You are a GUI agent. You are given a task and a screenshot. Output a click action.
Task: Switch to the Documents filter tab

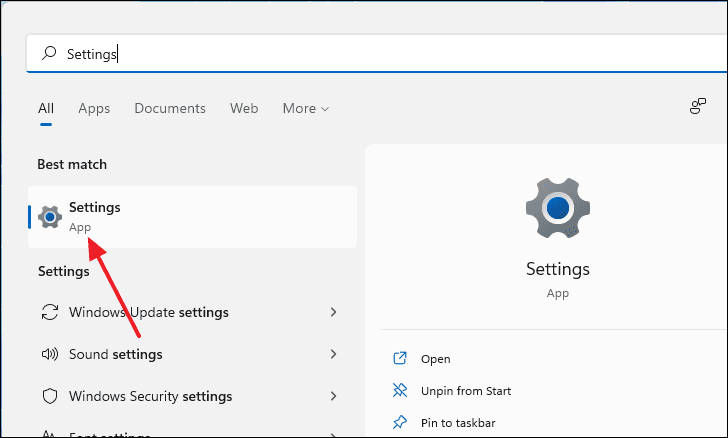click(x=170, y=108)
